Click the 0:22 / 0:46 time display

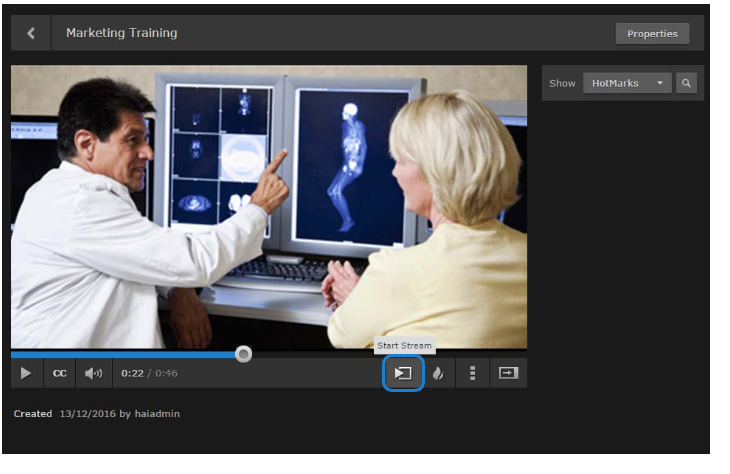click(x=149, y=373)
